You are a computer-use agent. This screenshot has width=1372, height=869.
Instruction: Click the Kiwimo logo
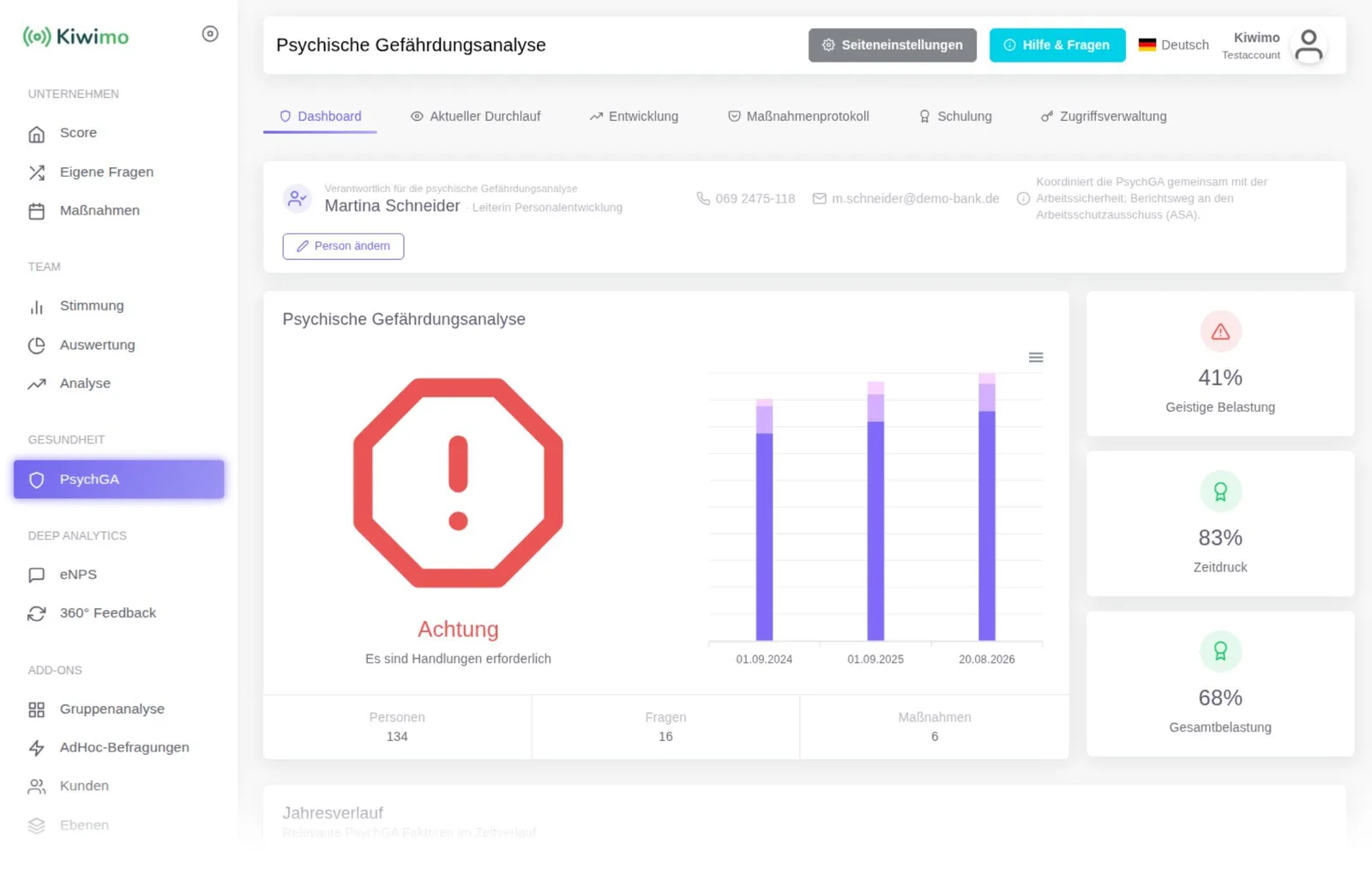pyautogui.click(x=75, y=36)
